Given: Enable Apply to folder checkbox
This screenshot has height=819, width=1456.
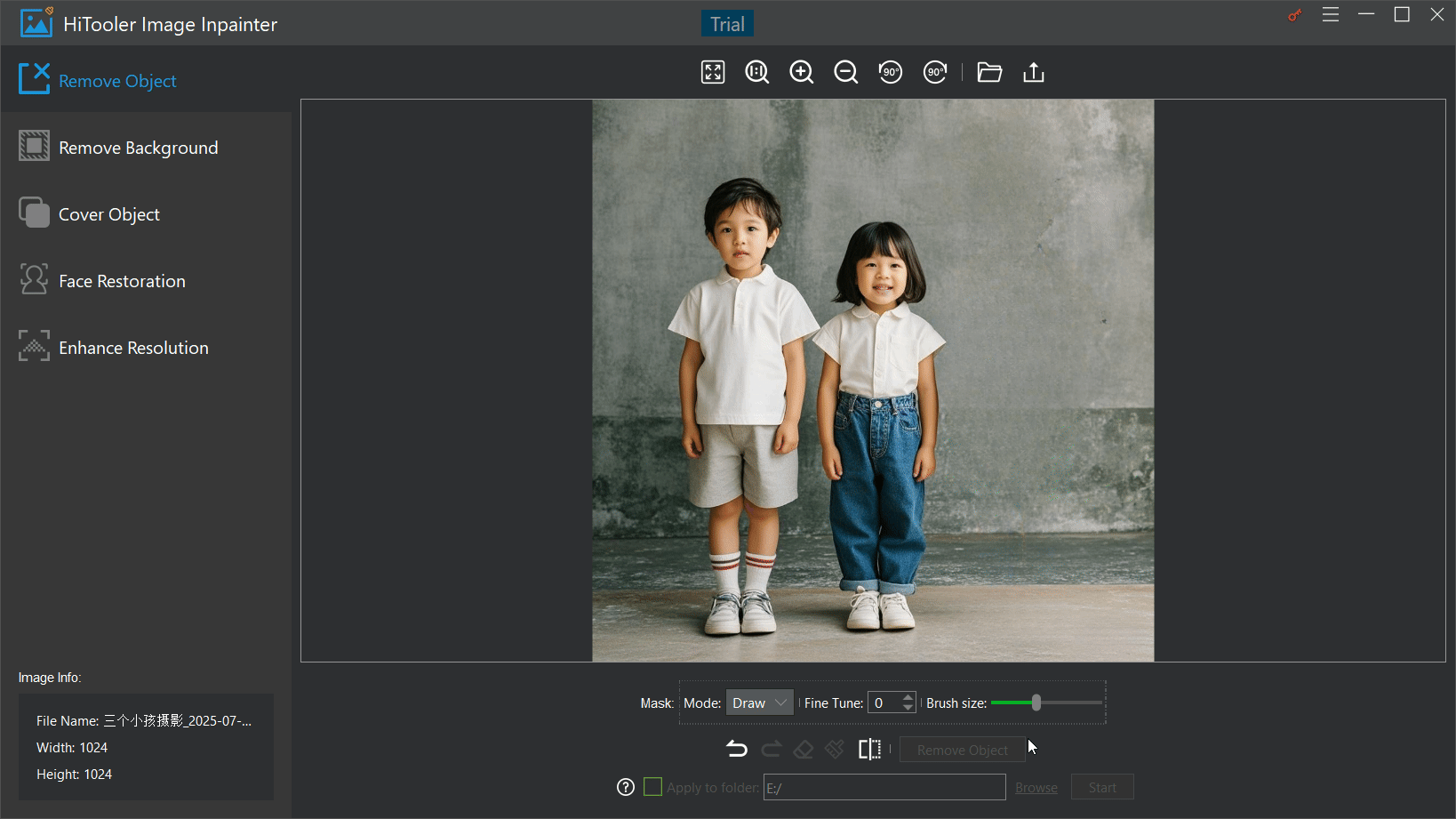Looking at the screenshot, I should pyautogui.click(x=652, y=787).
